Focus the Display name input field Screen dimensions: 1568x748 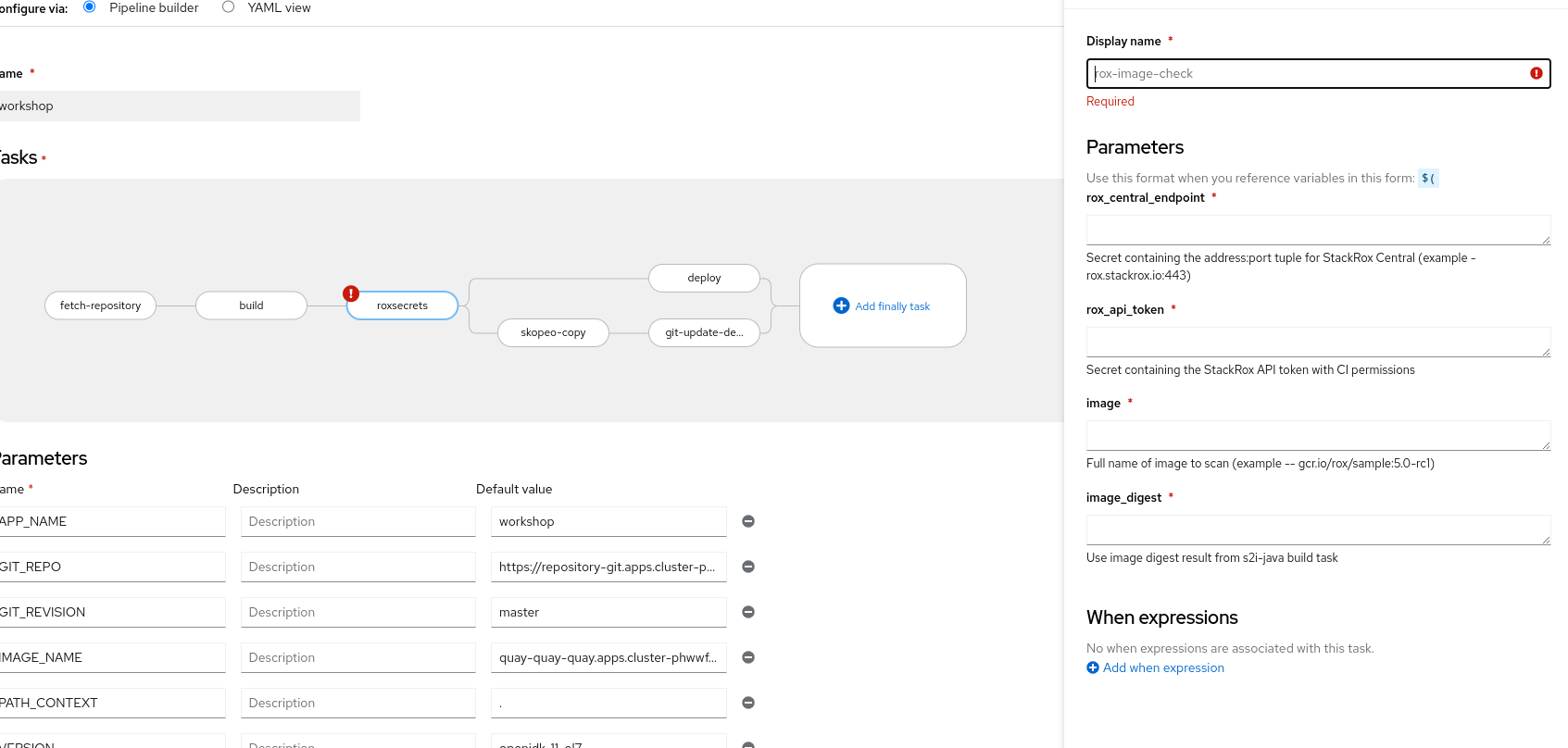tap(1306, 73)
